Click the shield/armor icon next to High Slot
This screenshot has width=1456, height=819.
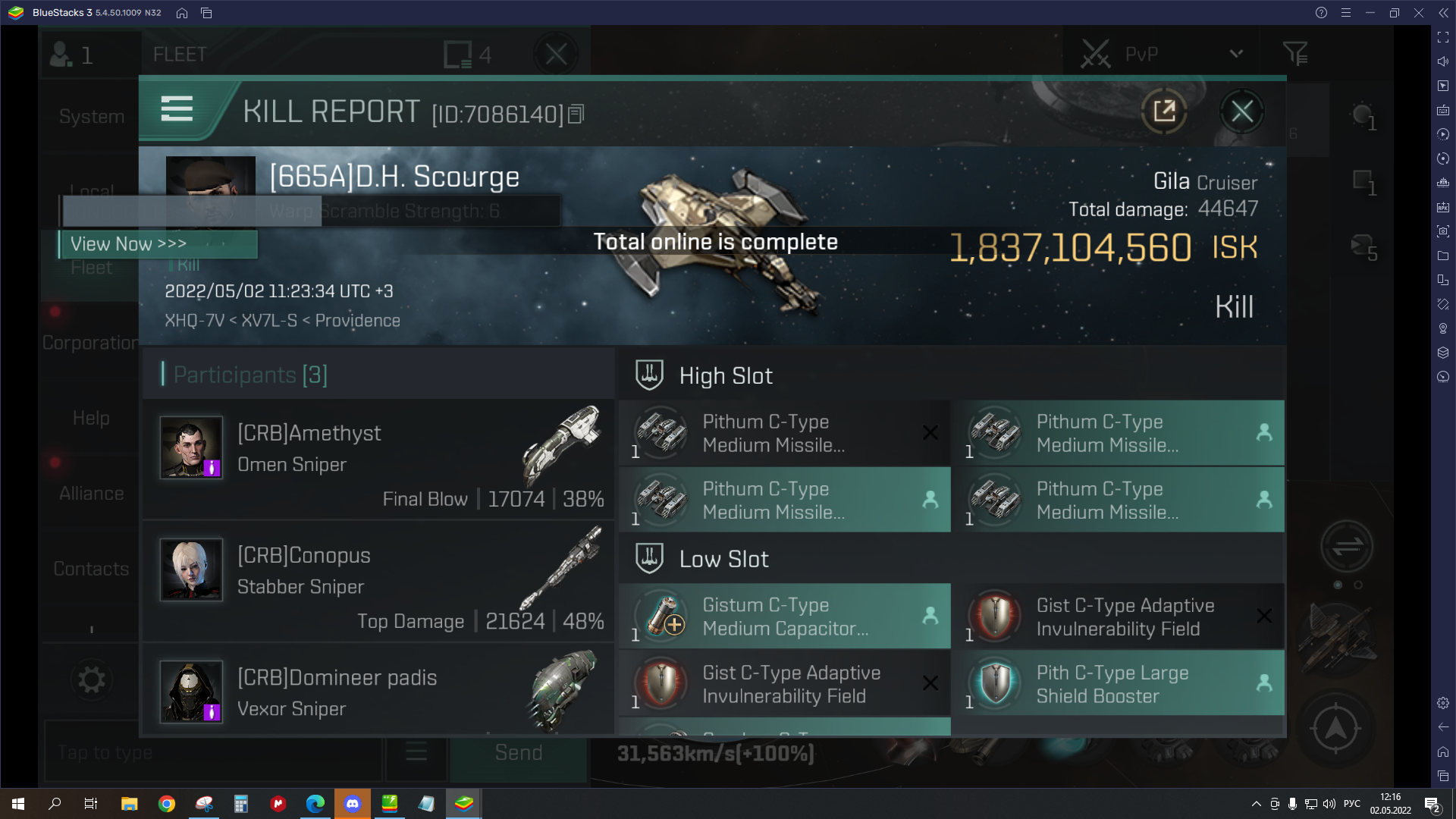(648, 375)
